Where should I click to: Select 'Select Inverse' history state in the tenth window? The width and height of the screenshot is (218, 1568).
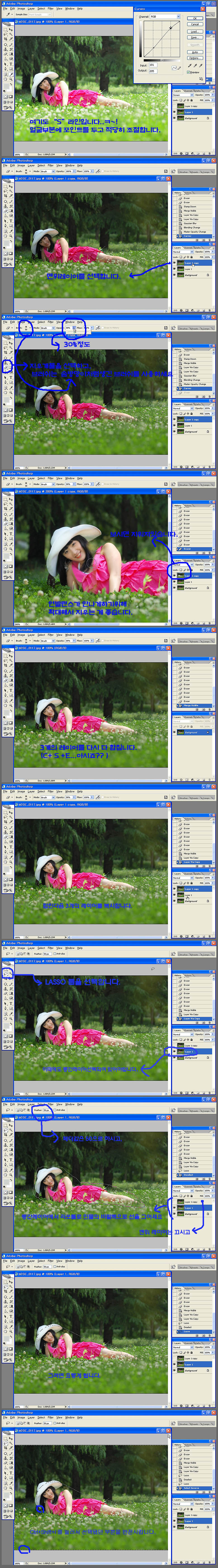pos(195,1488)
